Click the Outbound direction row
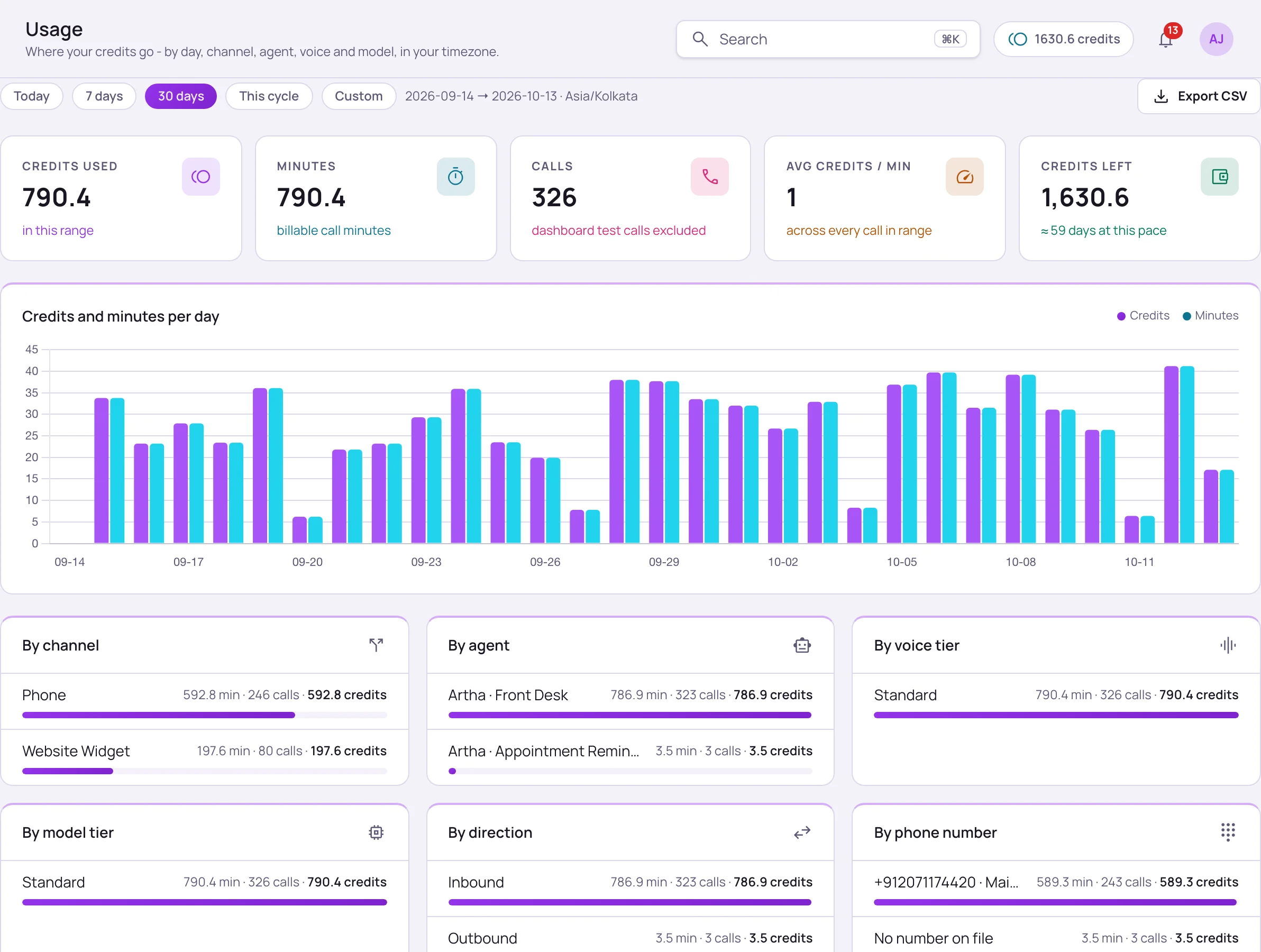Image resolution: width=1261 pixels, height=952 pixels. click(630, 935)
